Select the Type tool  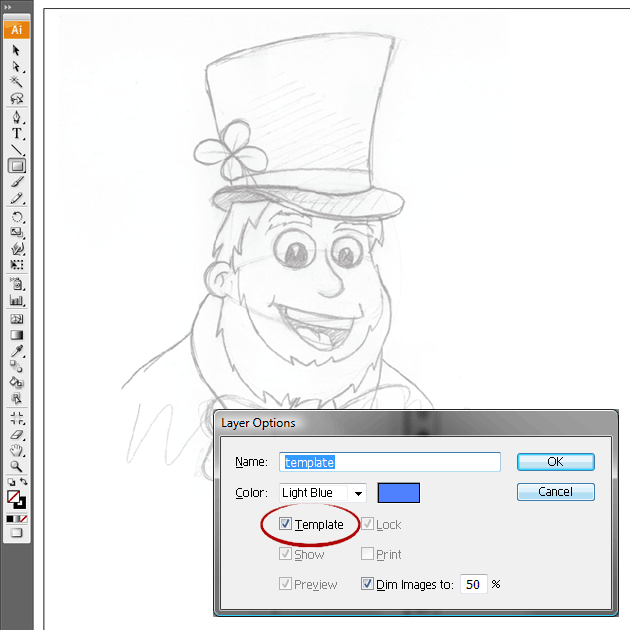16,133
